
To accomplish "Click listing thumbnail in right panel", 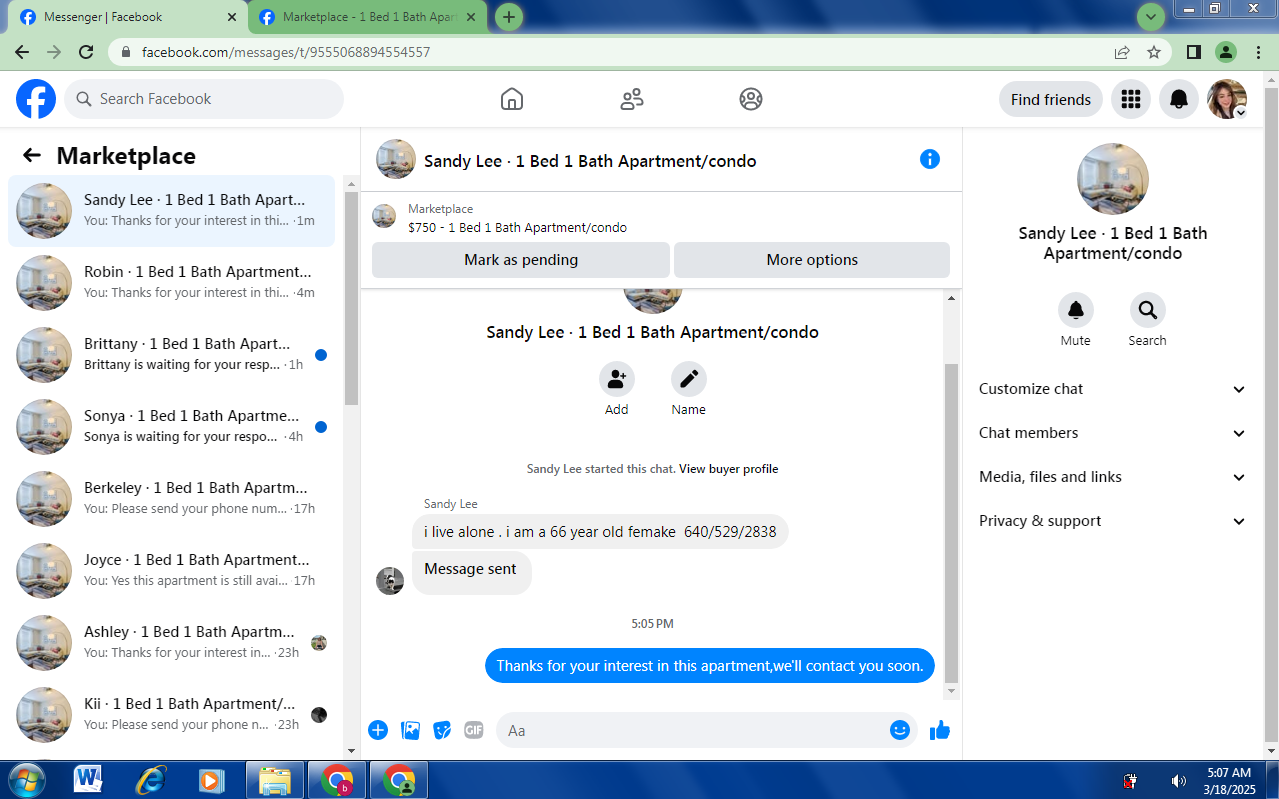I will tap(1113, 179).
